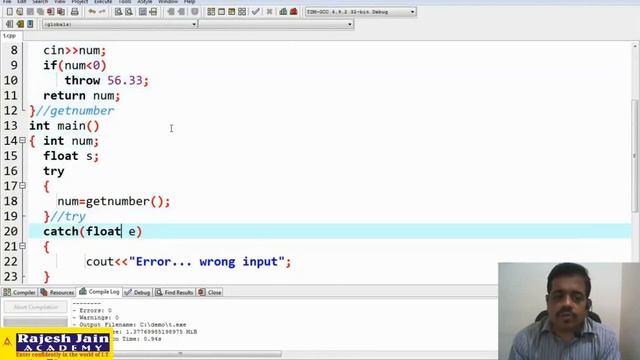The image size is (640, 360).
Task: Click on 'float s;' declaration
Action: pyautogui.click(x=71, y=156)
